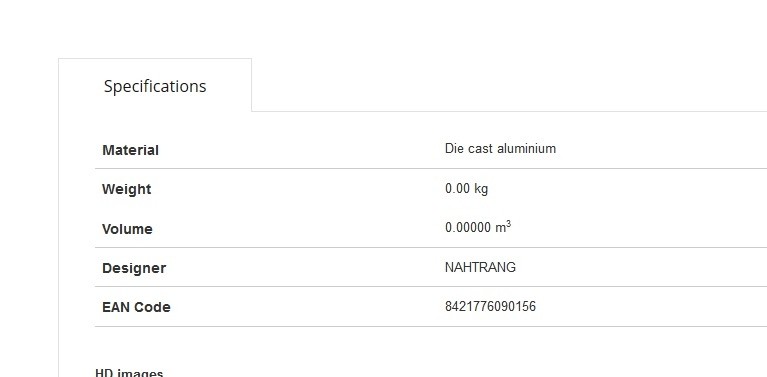Select the EAN number 8421776090156
The width and height of the screenshot is (767, 377).
pos(491,307)
